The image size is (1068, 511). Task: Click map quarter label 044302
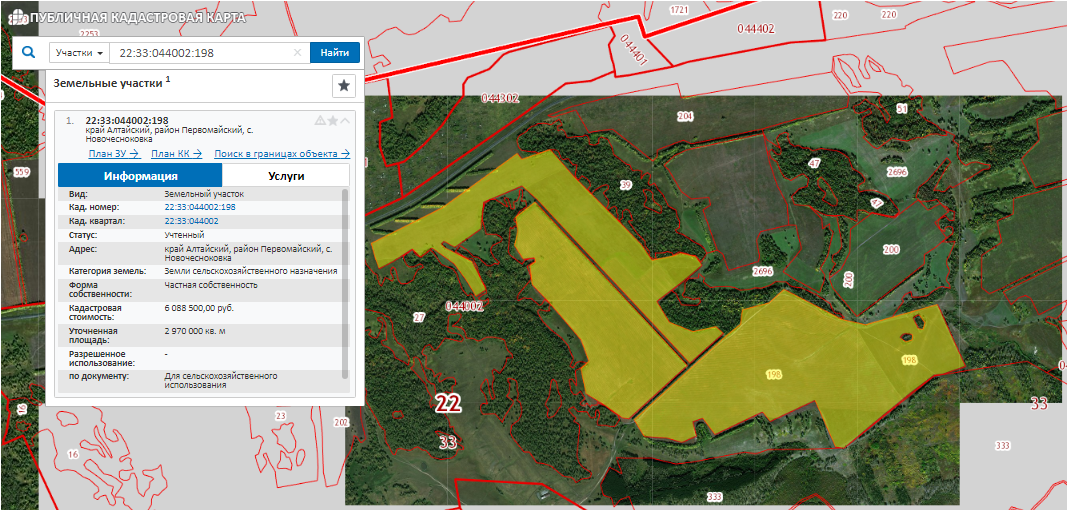click(500, 98)
